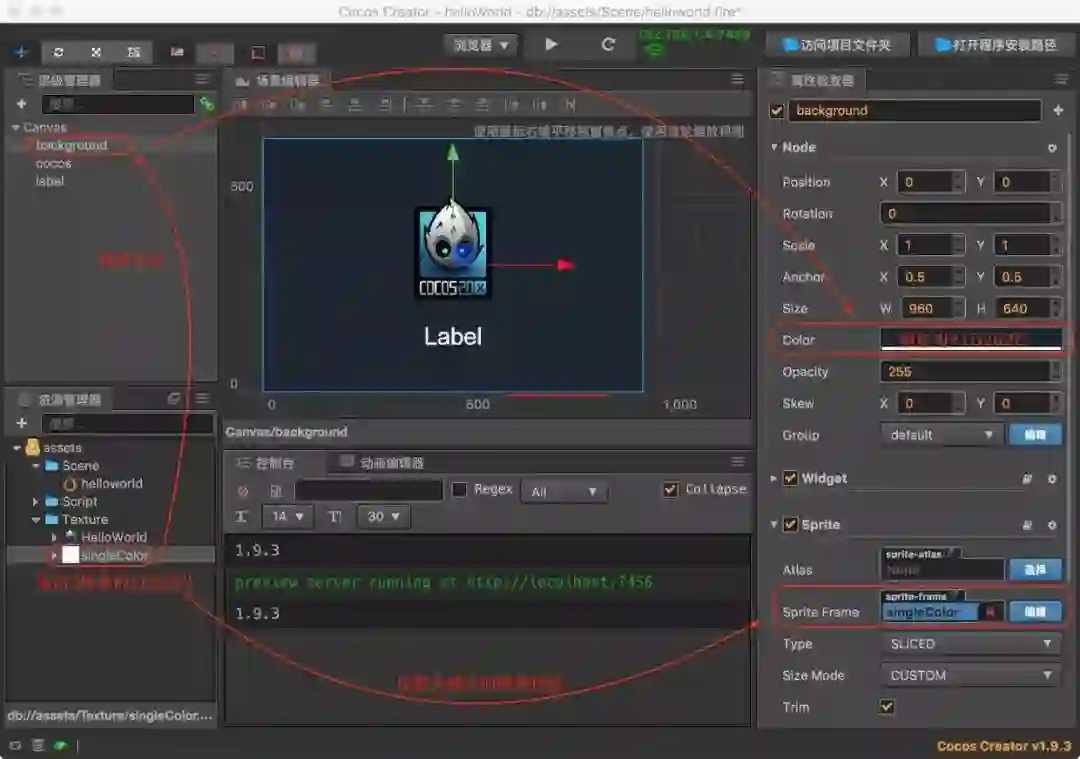The image size is (1080, 759).
Task: Expand the Script folder
Action: 36,501
